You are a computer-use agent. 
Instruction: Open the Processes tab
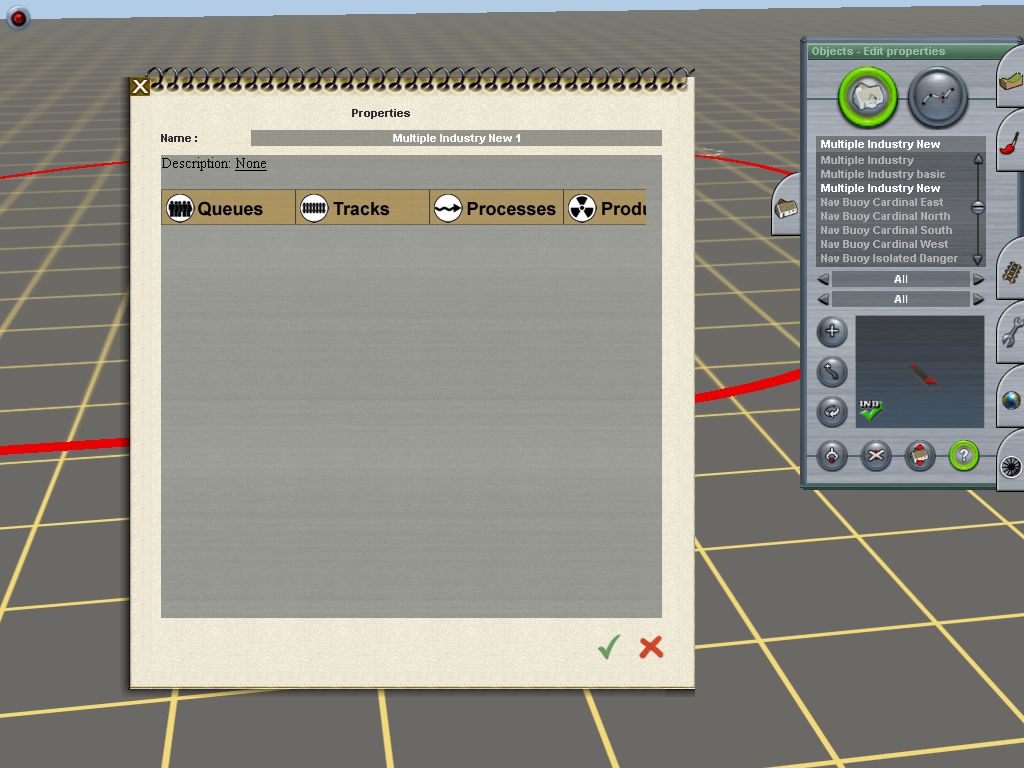click(x=496, y=208)
